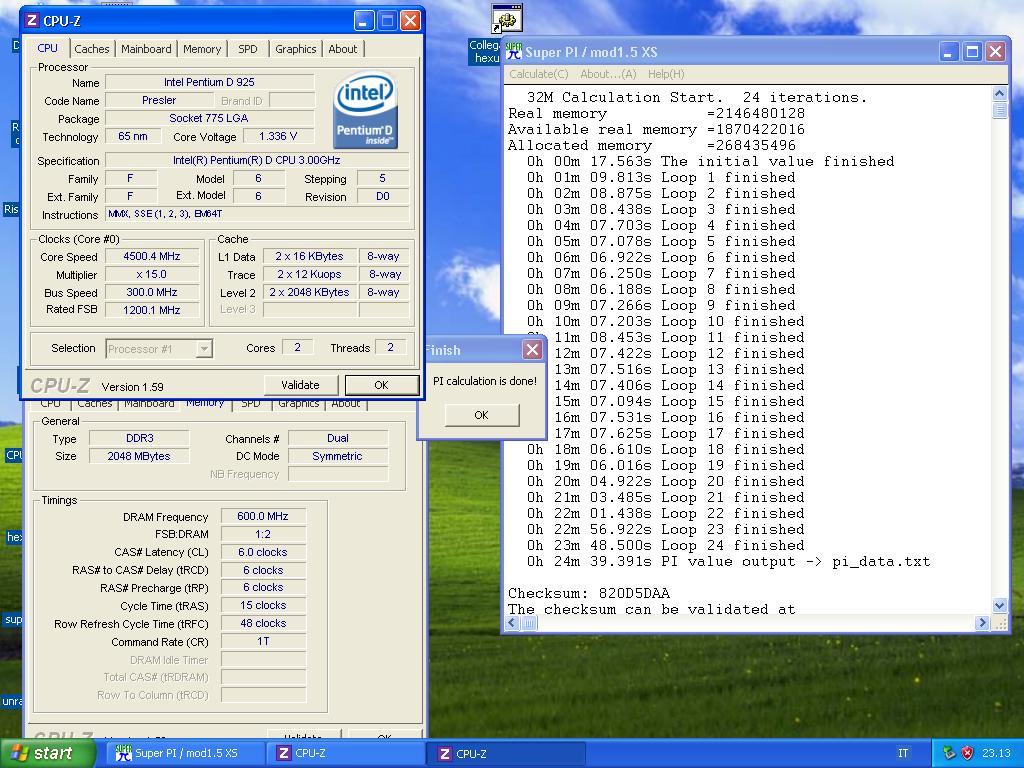Click Cycle Time tRAS value 15 clocks
Screen dimensions: 1024x768
(x=263, y=605)
